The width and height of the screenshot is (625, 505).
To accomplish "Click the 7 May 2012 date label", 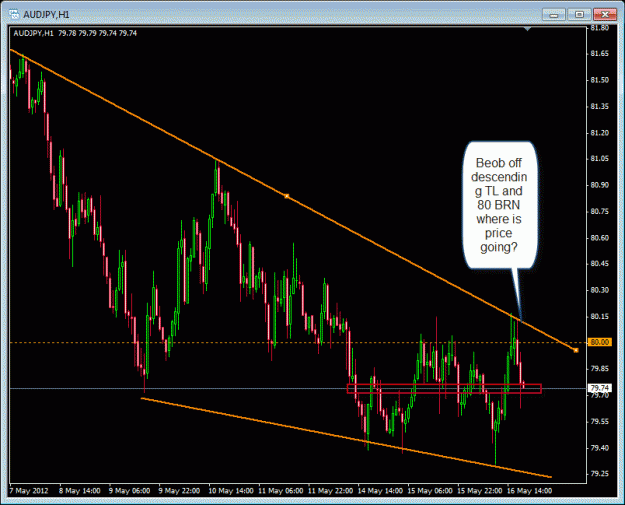I will point(29,491).
